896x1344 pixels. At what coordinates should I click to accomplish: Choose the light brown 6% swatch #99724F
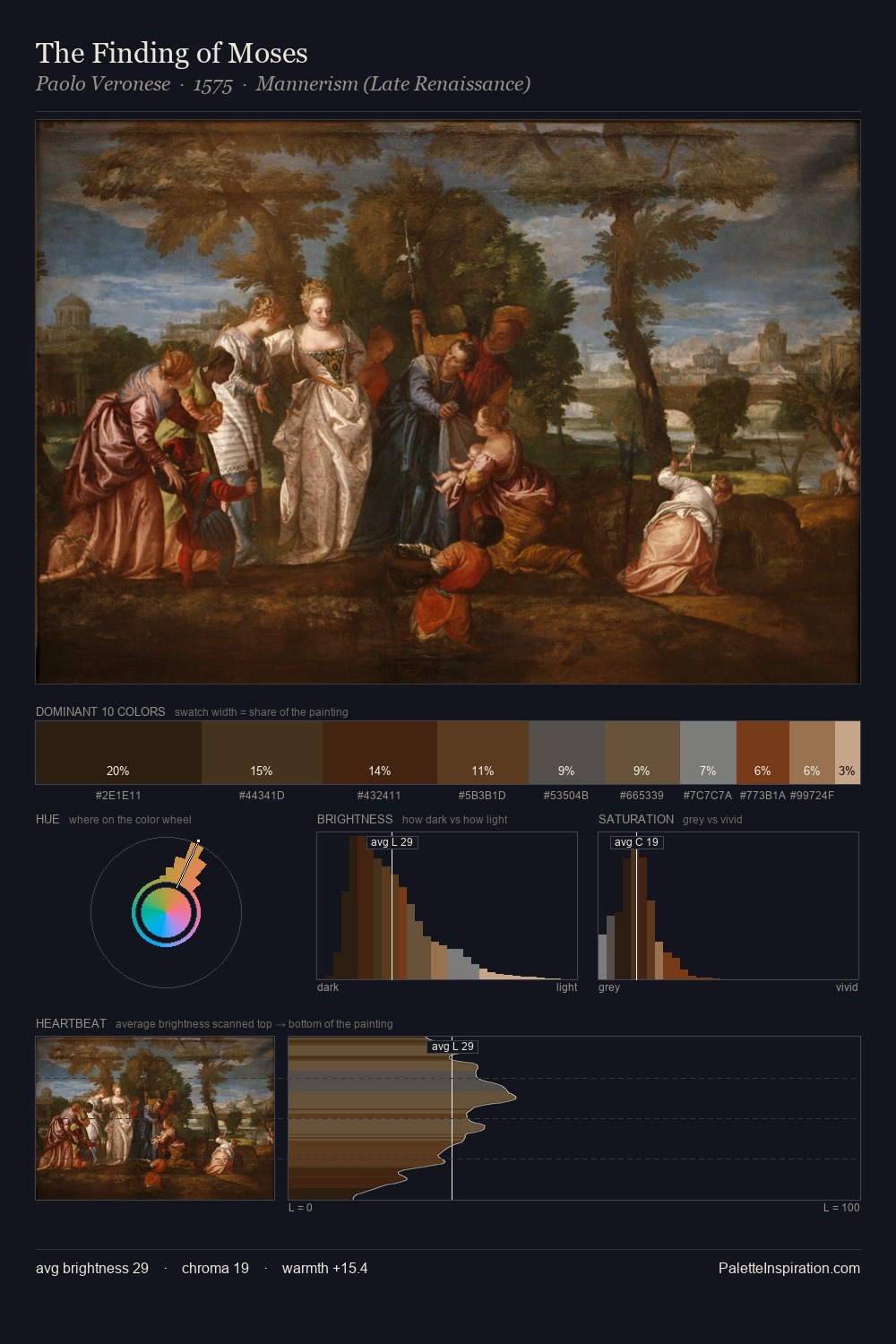coord(812,753)
